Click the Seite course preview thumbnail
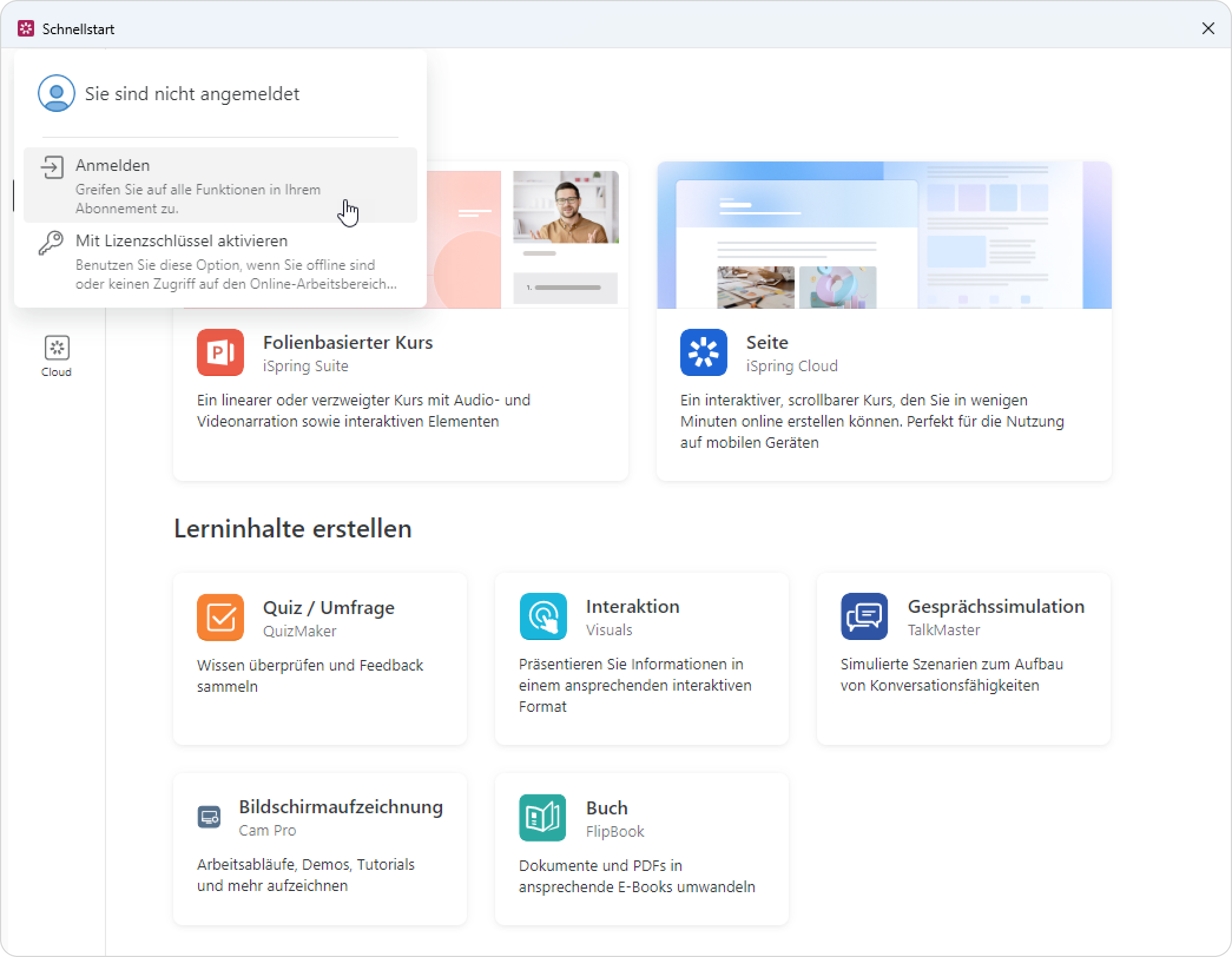 tap(884, 235)
